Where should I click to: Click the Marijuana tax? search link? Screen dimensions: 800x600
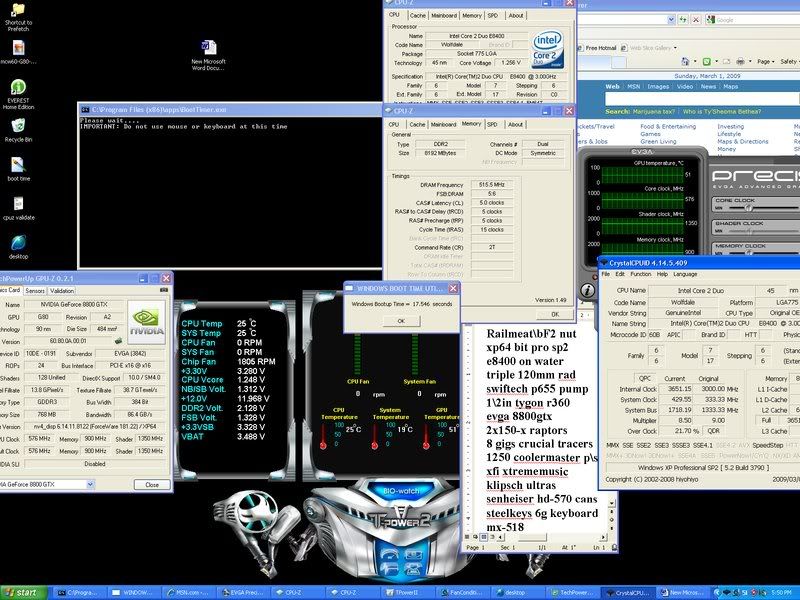click(x=654, y=111)
